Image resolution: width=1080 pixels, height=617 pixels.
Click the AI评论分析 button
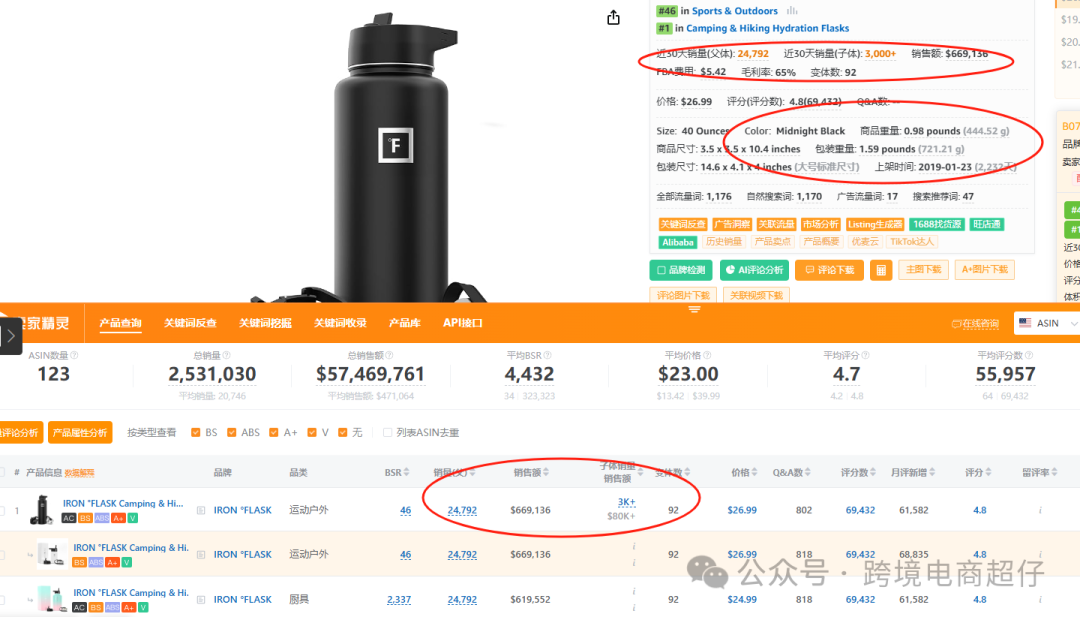coord(754,270)
